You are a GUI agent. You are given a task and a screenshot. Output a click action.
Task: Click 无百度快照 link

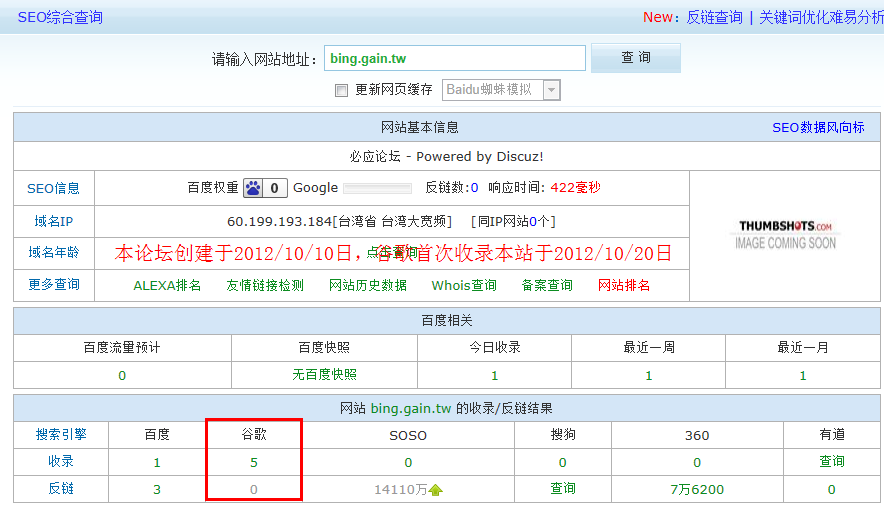click(324, 375)
